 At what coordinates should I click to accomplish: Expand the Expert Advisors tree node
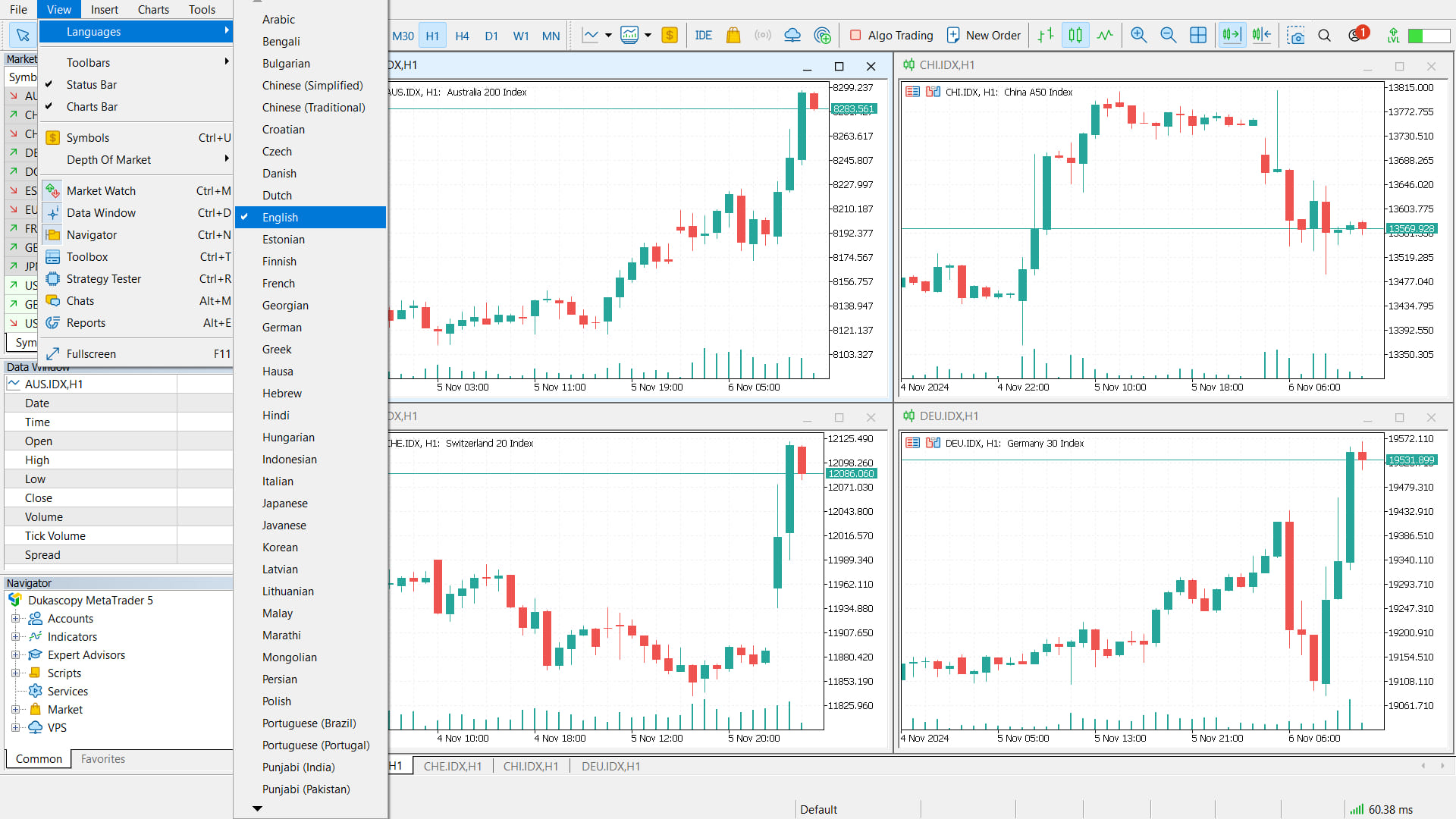[x=15, y=654]
